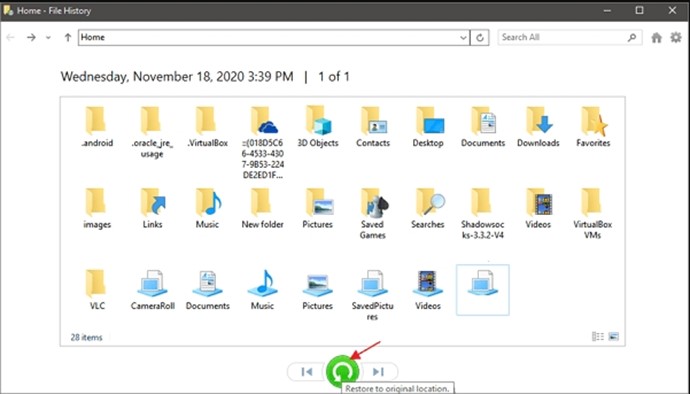The width and height of the screenshot is (690, 394).
Task: Select the Searches folder
Action: [428, 208]
